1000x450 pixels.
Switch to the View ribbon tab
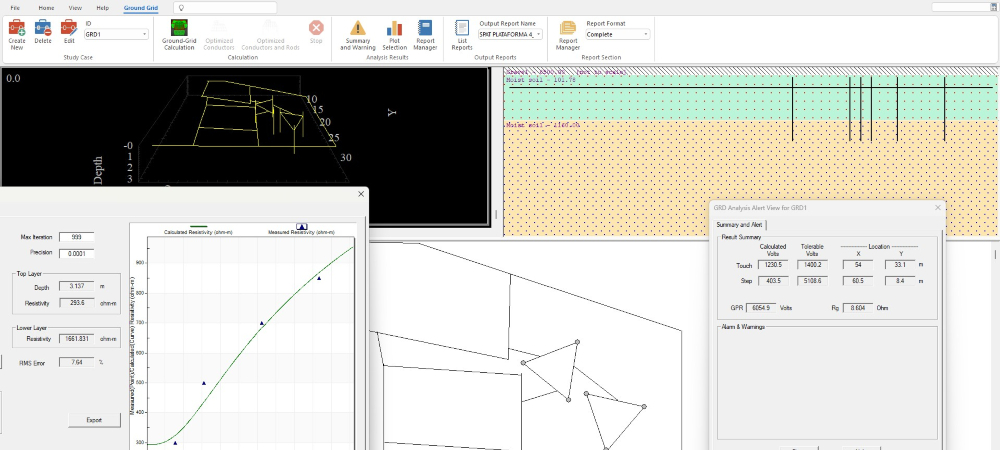pyautogui.click(x=75, y=7)
